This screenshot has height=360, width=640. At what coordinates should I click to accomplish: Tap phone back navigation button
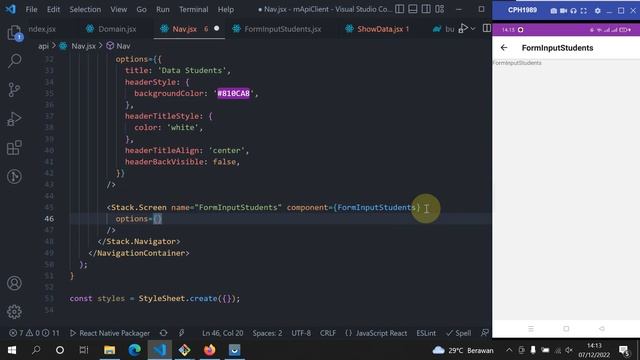pos(601,329)
